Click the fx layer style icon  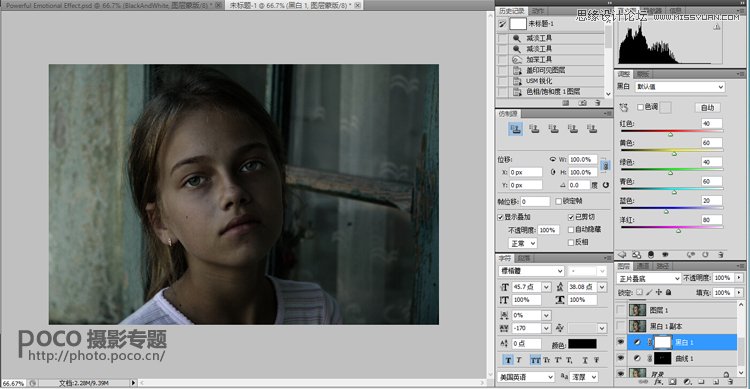pos(658,382)
